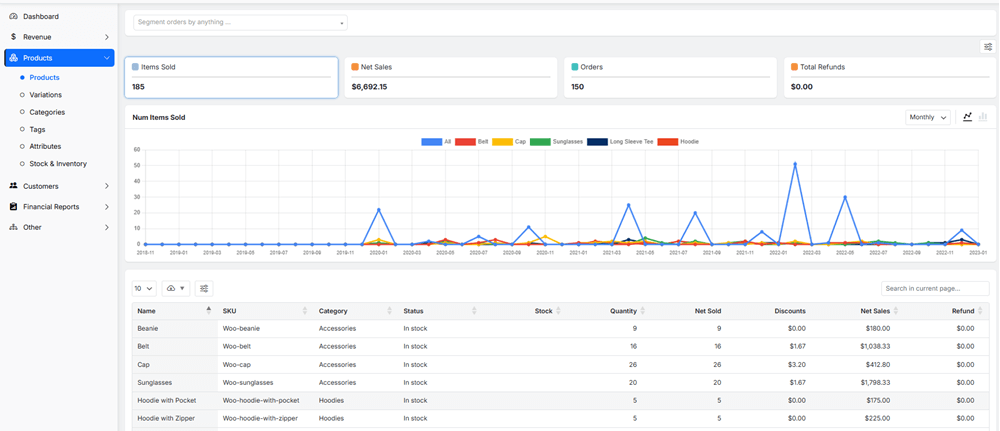
Task: Sort the table by Quantity column
Action: tap(622, 311)
